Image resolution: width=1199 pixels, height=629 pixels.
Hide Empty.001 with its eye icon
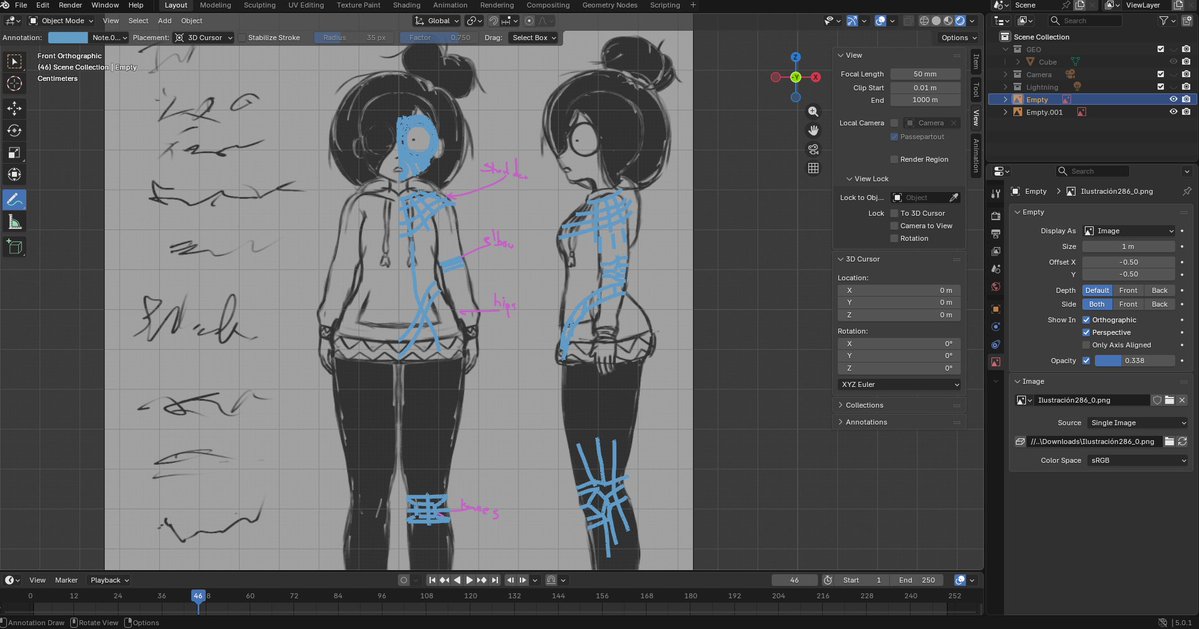pyautogui.click(x=1173, y=112)
